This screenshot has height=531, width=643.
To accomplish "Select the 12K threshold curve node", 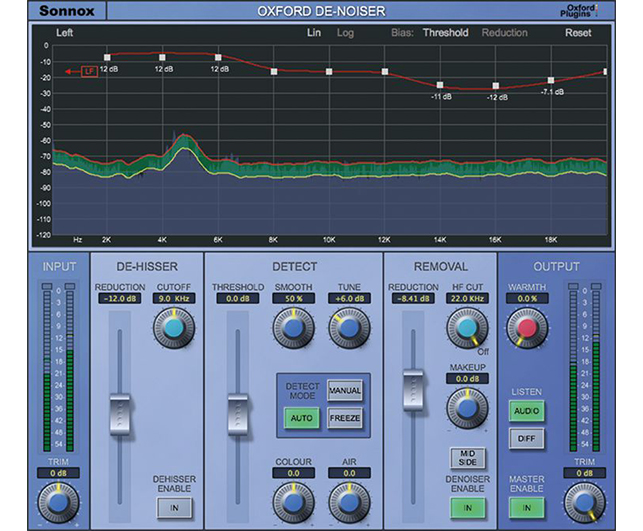I will click(385, 72).
